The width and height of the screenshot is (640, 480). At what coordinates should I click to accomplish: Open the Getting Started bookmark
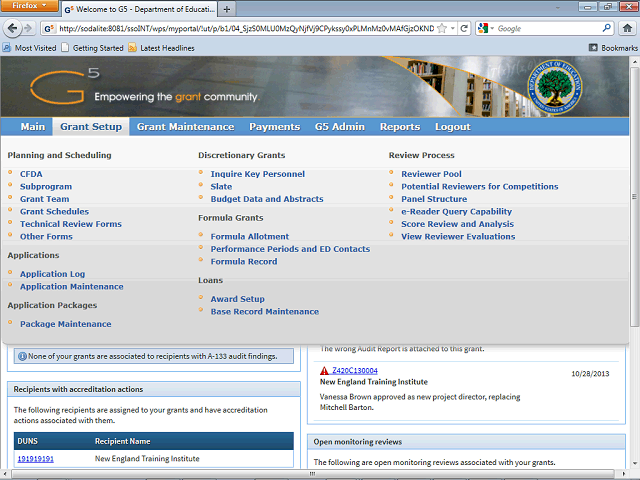[x=93, y=48]
